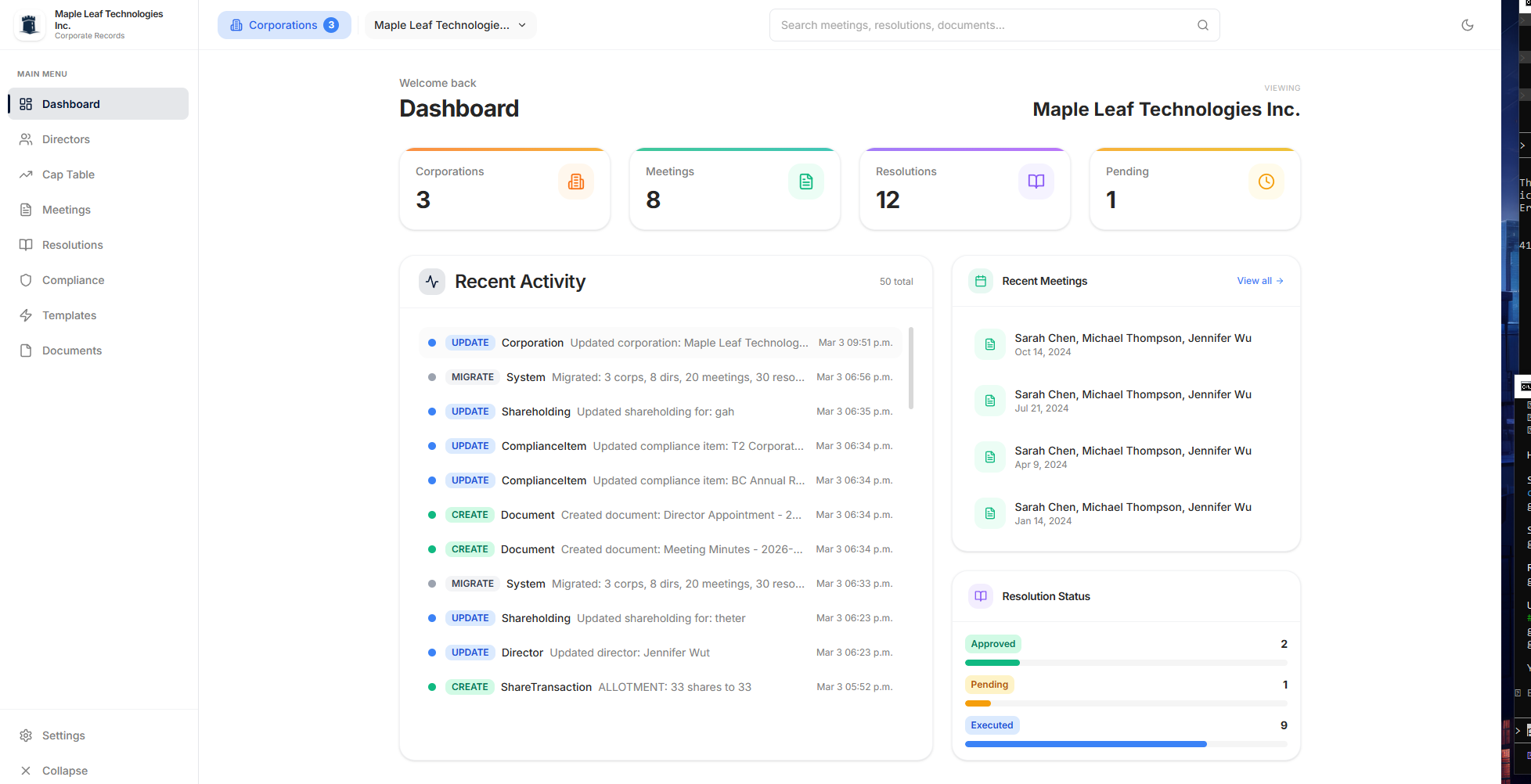The width and height of the screenshot is (1531, 784).
Task: Click the 'Created document: Meeting Minutes' row
Action: pos(661,549)
